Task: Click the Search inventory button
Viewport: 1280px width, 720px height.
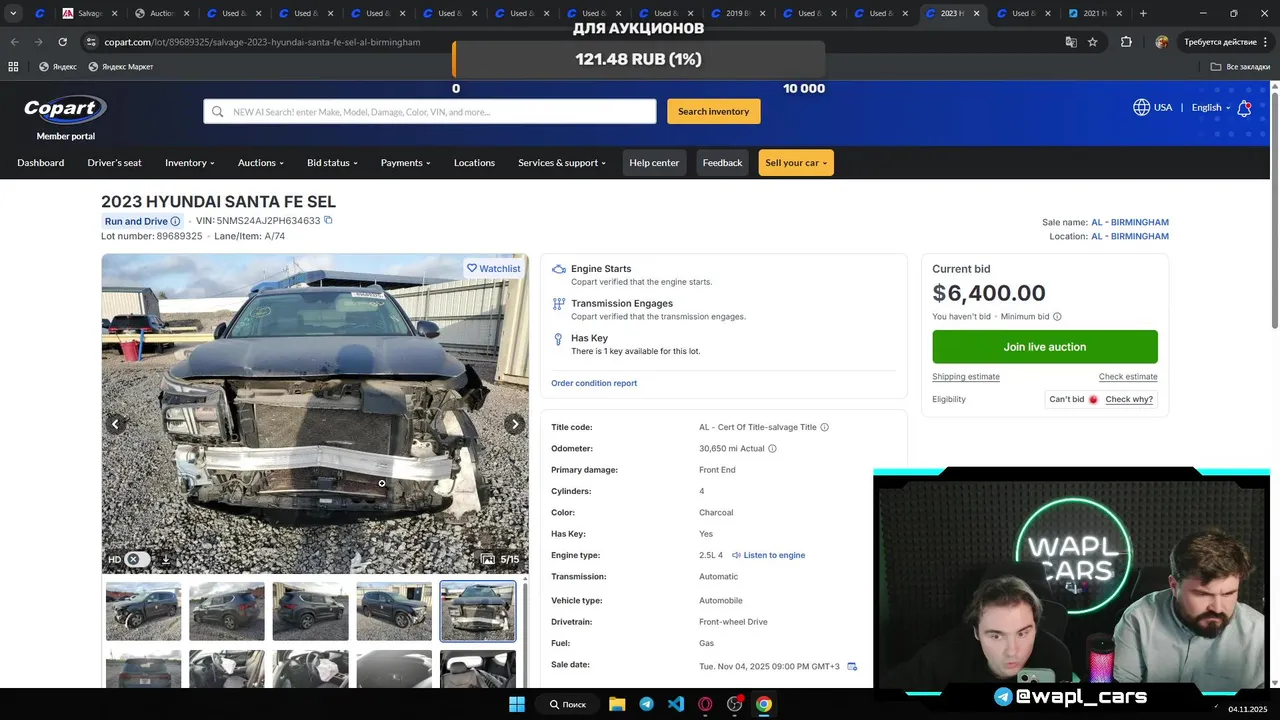Action: (x=714, y=111)
